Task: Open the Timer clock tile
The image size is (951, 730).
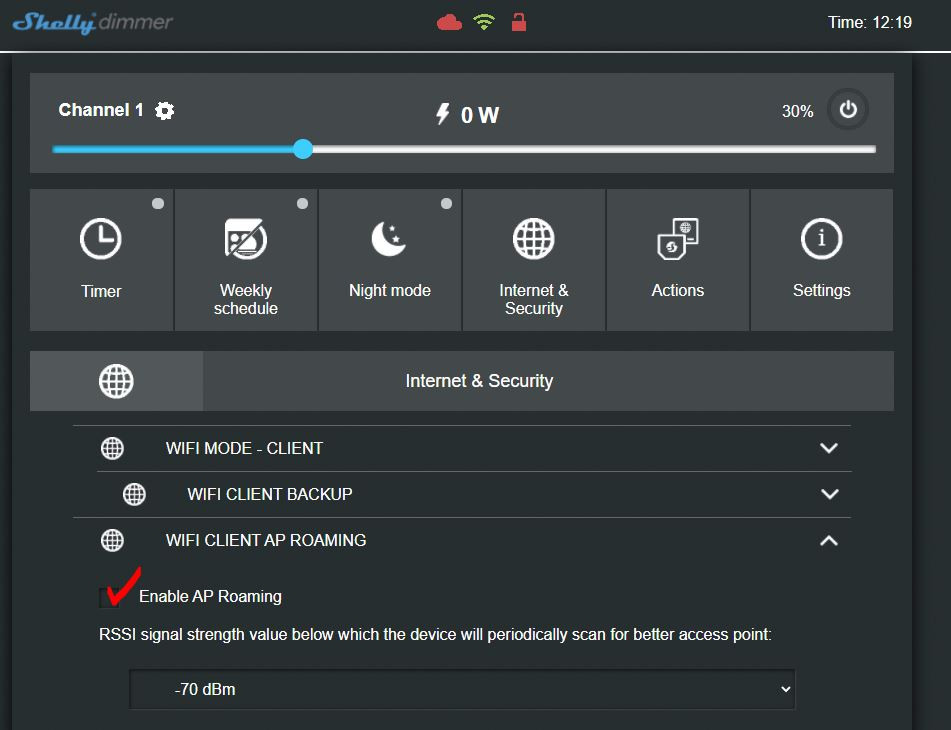Action: click(x=101, y=260)
